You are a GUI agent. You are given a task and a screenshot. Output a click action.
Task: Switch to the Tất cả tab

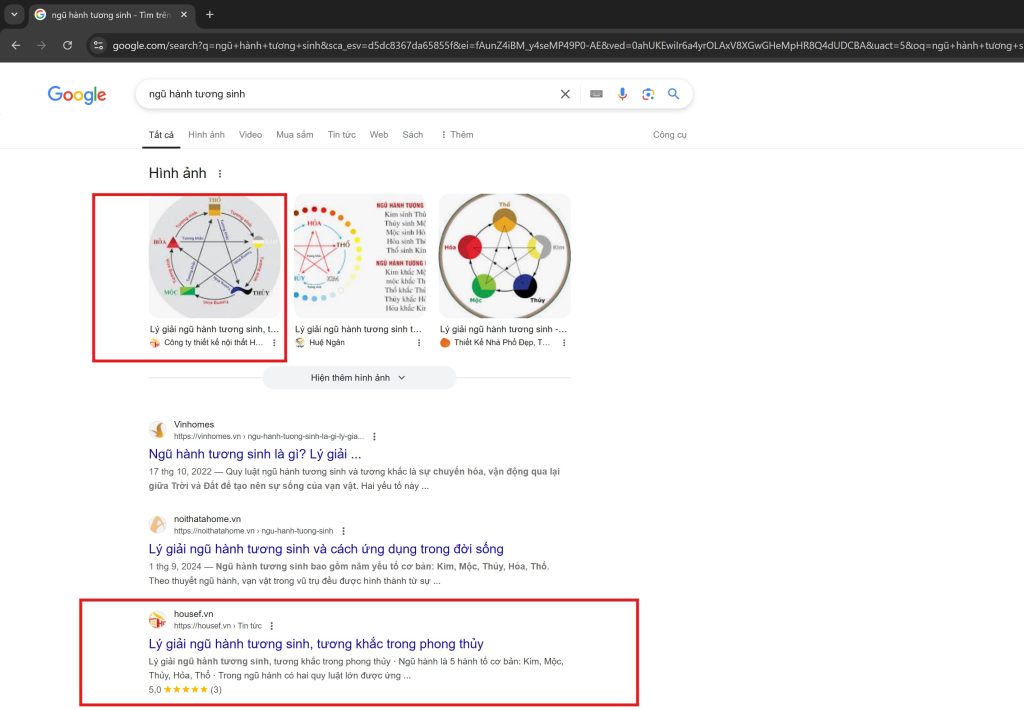161,134
